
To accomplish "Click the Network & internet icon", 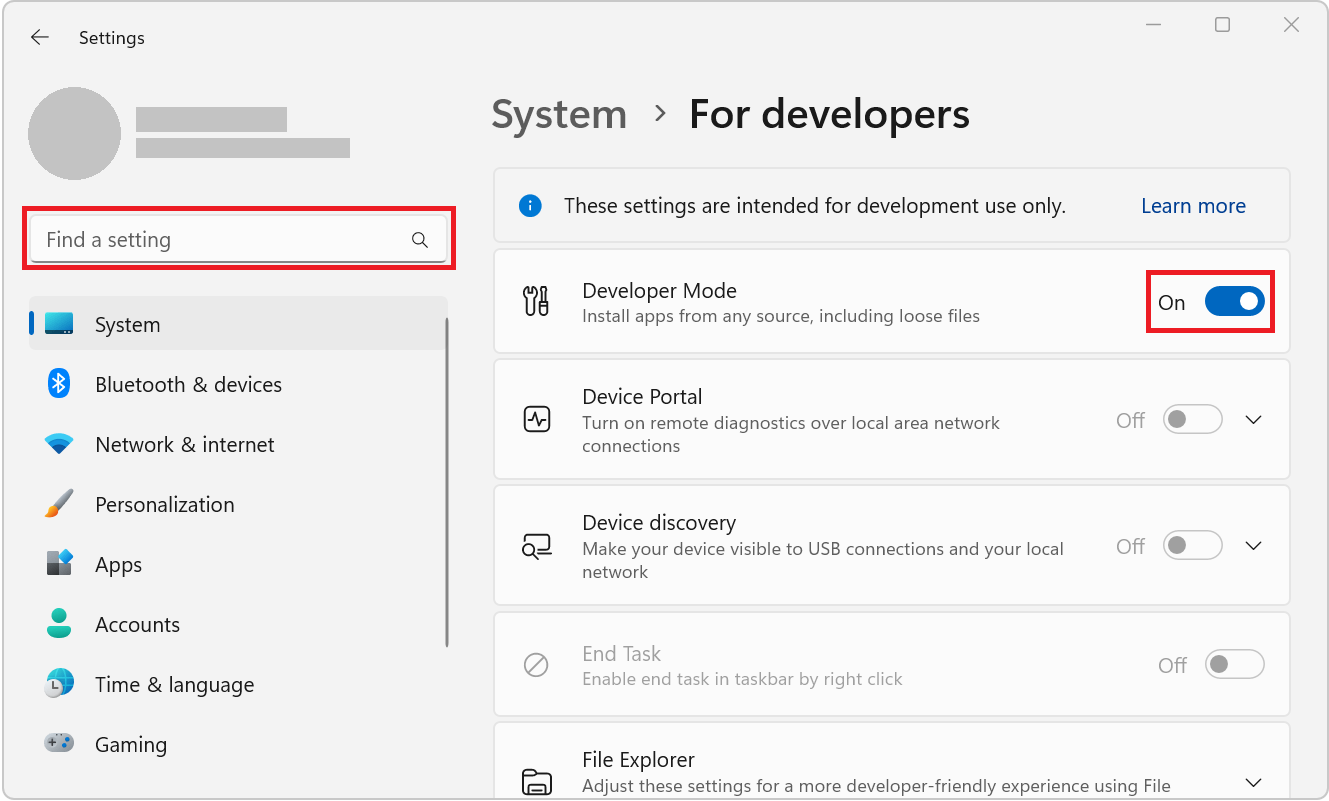I will pos(58,444).
